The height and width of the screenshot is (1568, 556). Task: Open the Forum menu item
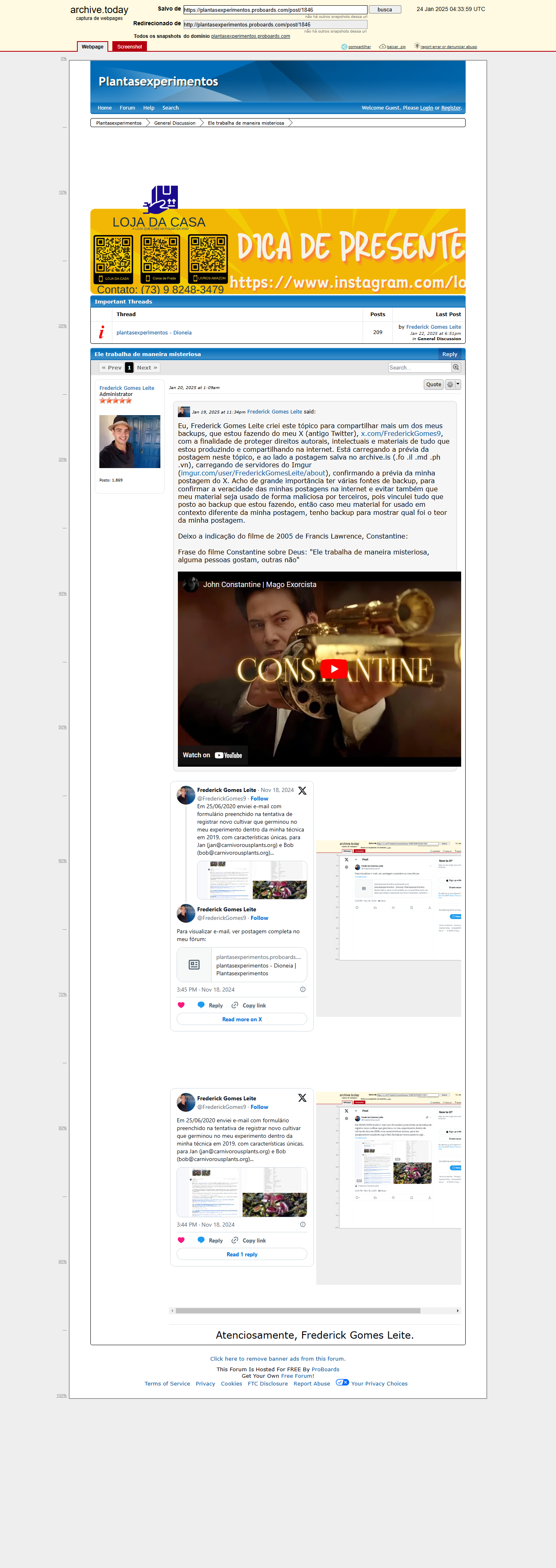(127, 108)
